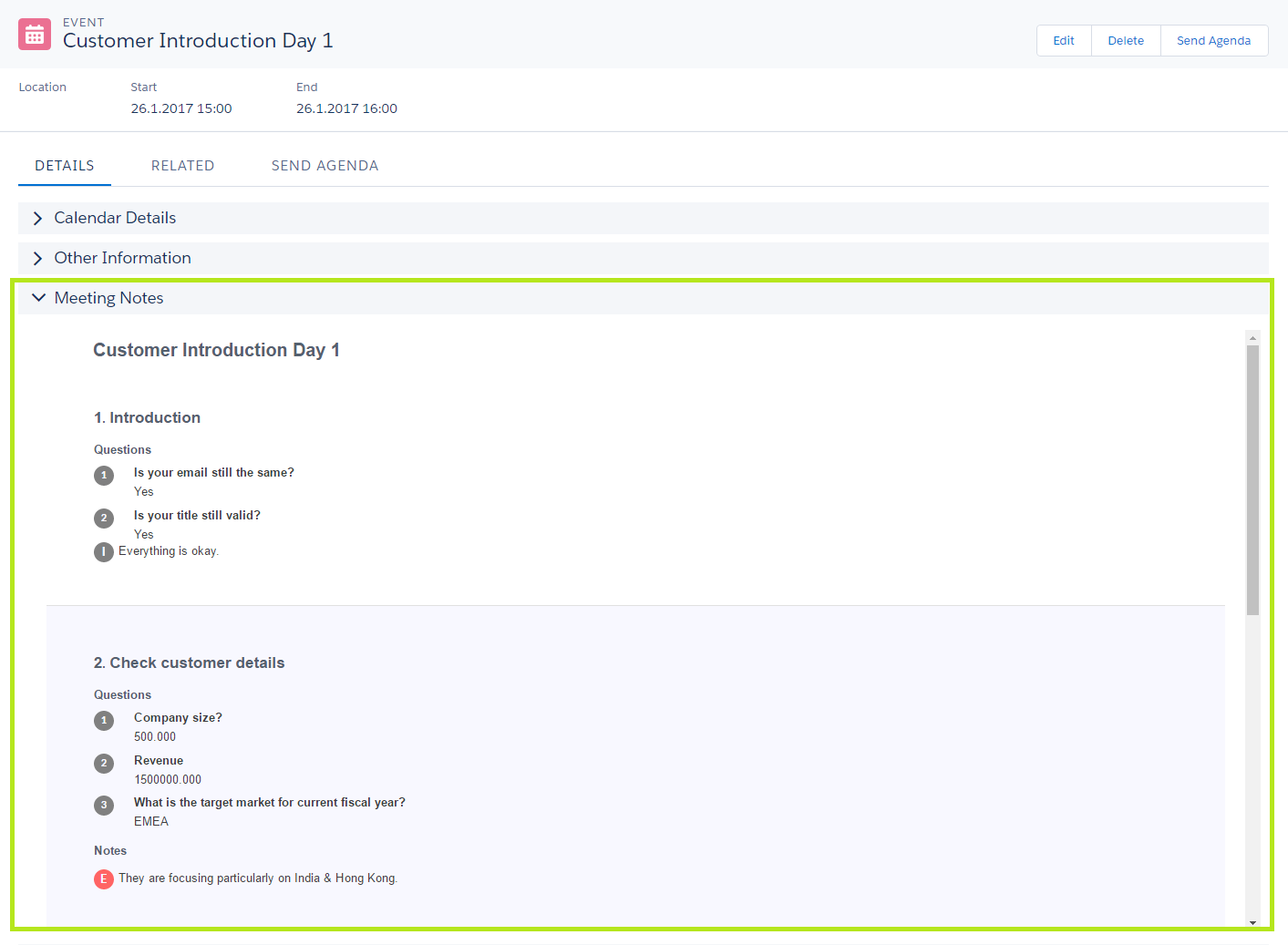Click question Is your title still valid?
Screen dimensions: 1288x945
pyautogui.click(x=197, y=515)
